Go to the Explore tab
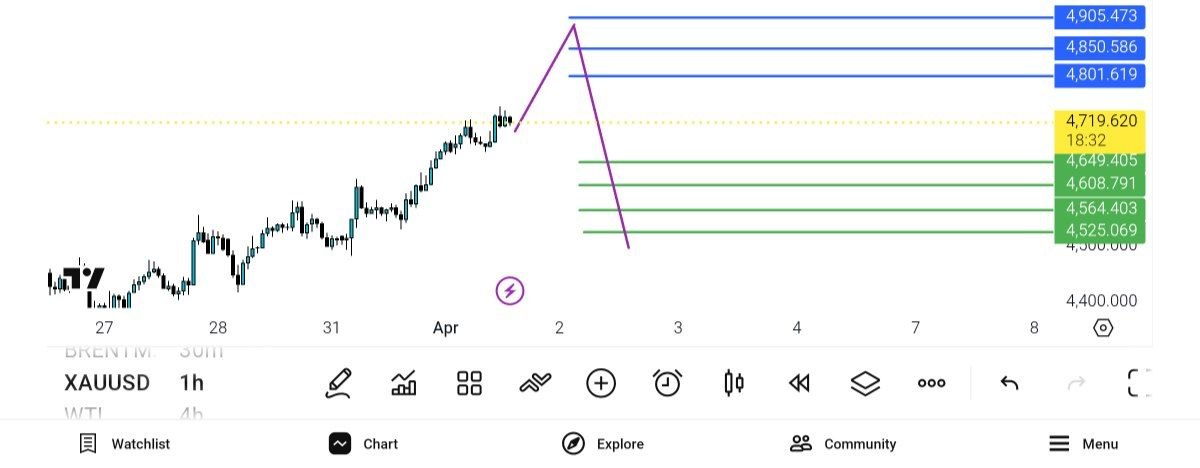 coord(602,444)
